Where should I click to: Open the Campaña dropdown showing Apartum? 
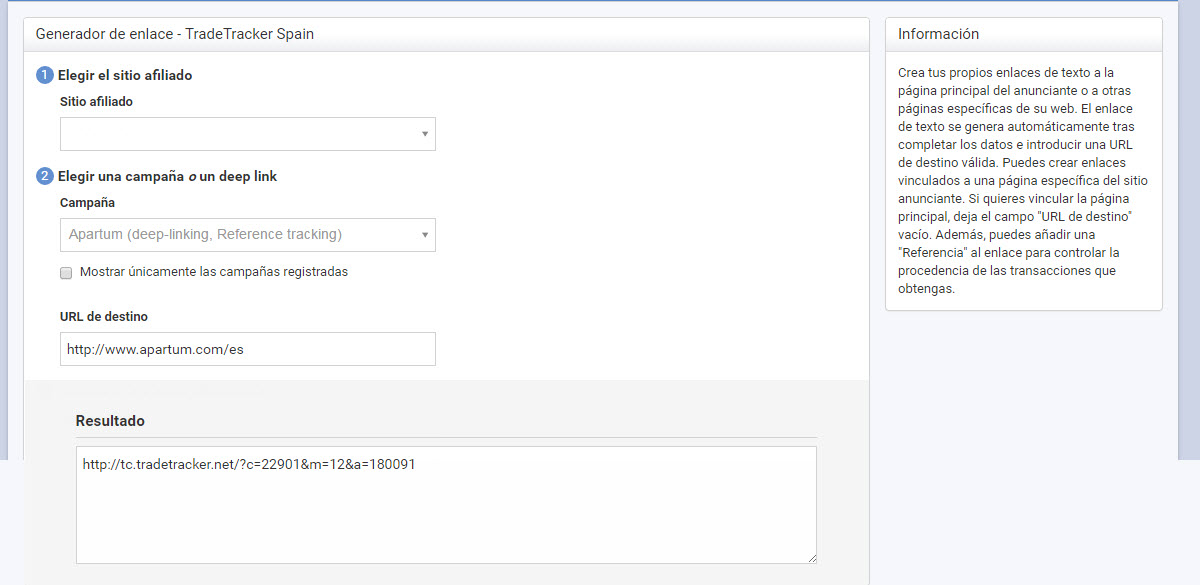tap(247, 235)
